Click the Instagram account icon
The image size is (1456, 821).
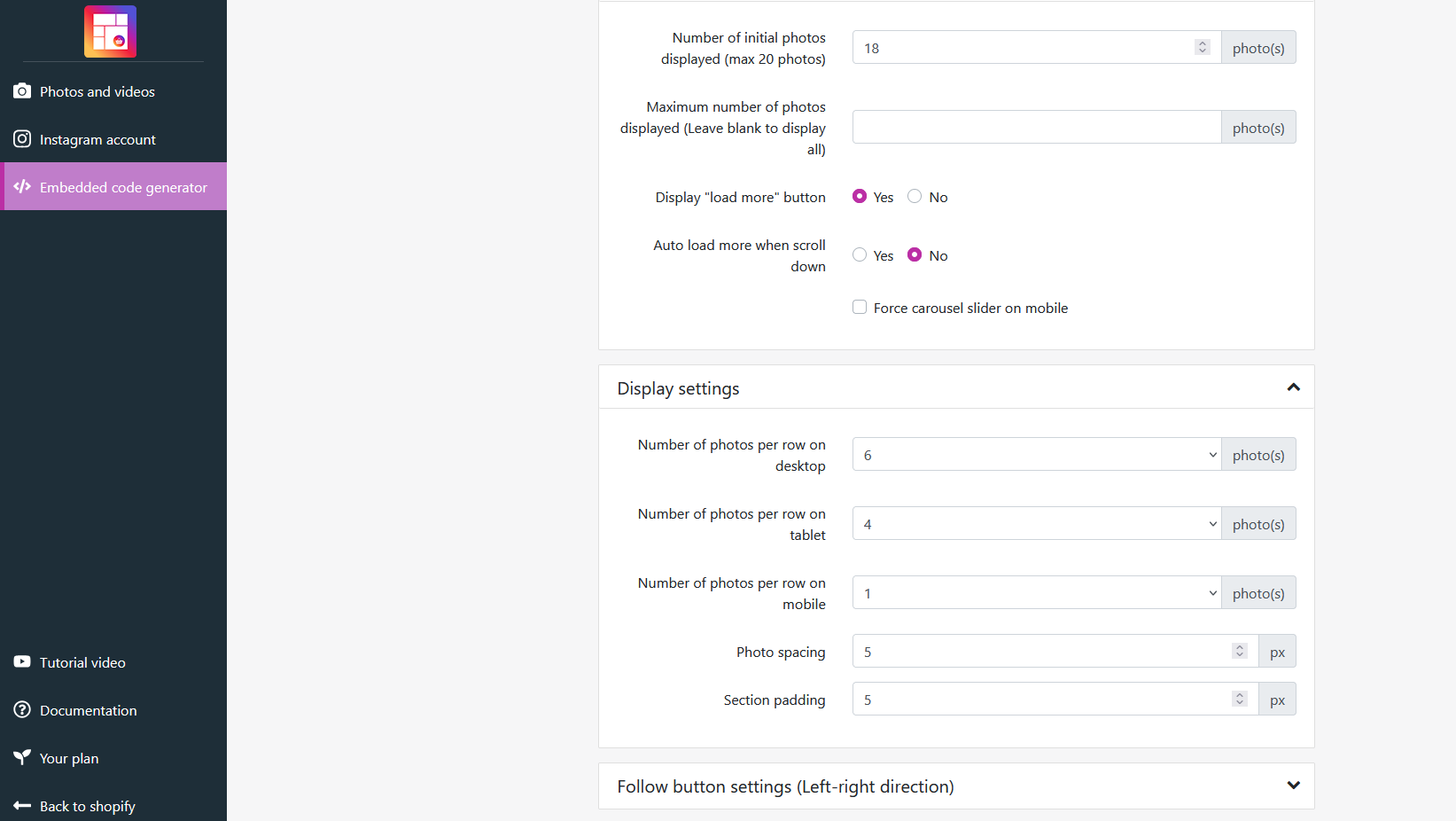coord(22,139)
